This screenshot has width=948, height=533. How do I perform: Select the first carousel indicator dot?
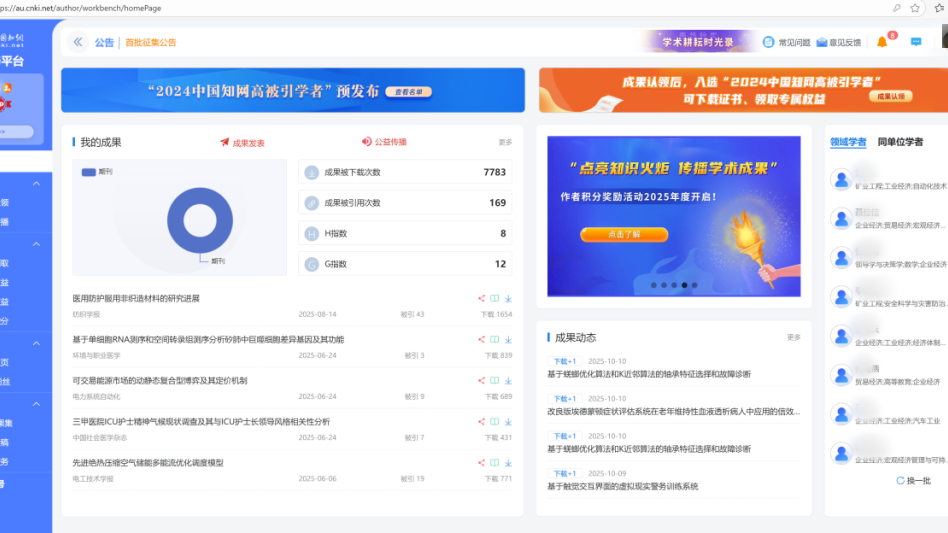(654, 285)
